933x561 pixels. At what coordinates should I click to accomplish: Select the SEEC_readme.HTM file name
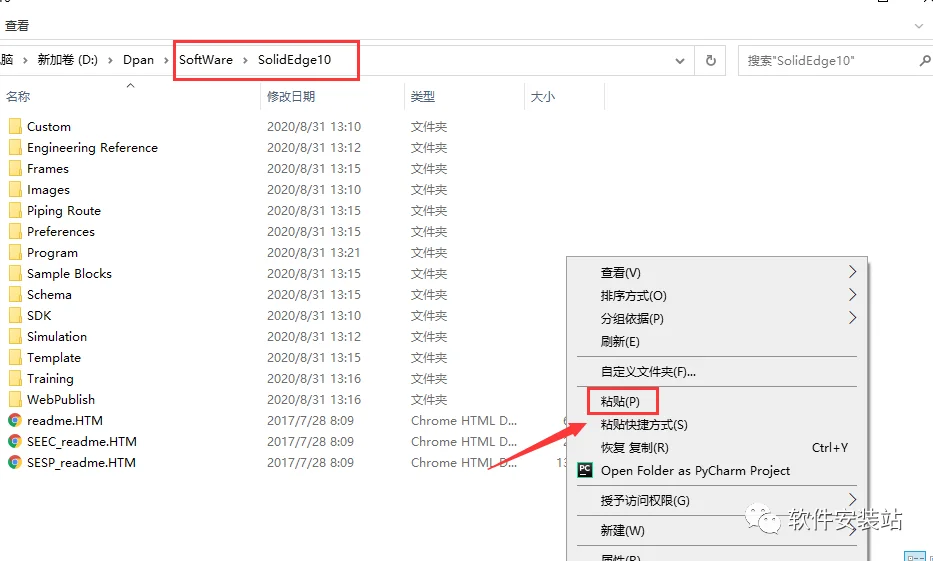pos(82,441)
